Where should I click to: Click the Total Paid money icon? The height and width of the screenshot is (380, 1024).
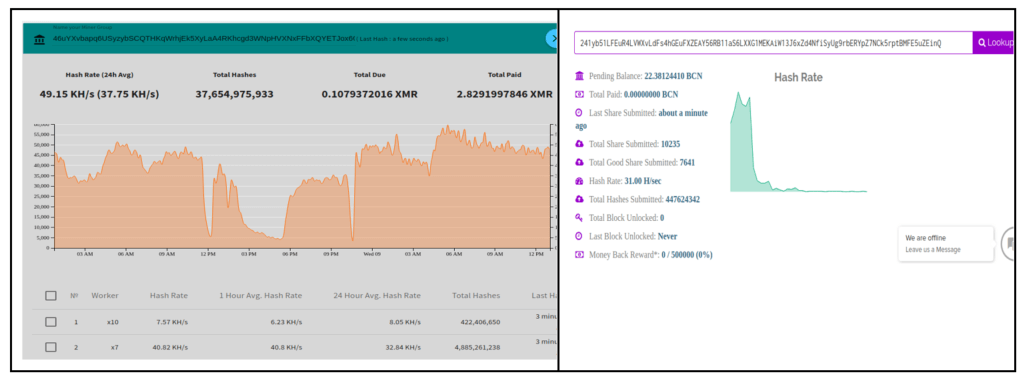point(579,94)
